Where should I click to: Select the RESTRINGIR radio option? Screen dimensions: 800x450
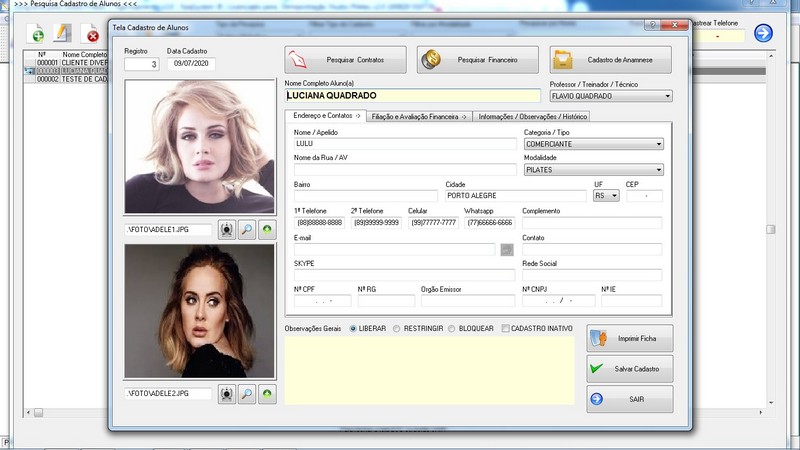[x=396, y=329]
